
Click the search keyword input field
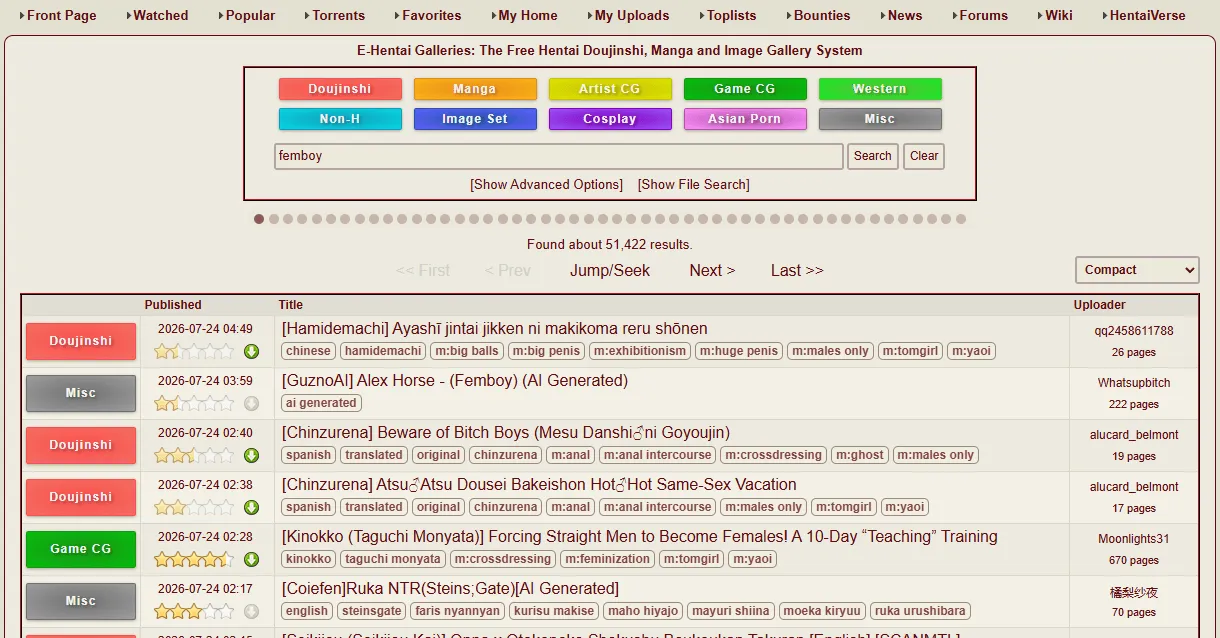(559, 156)
